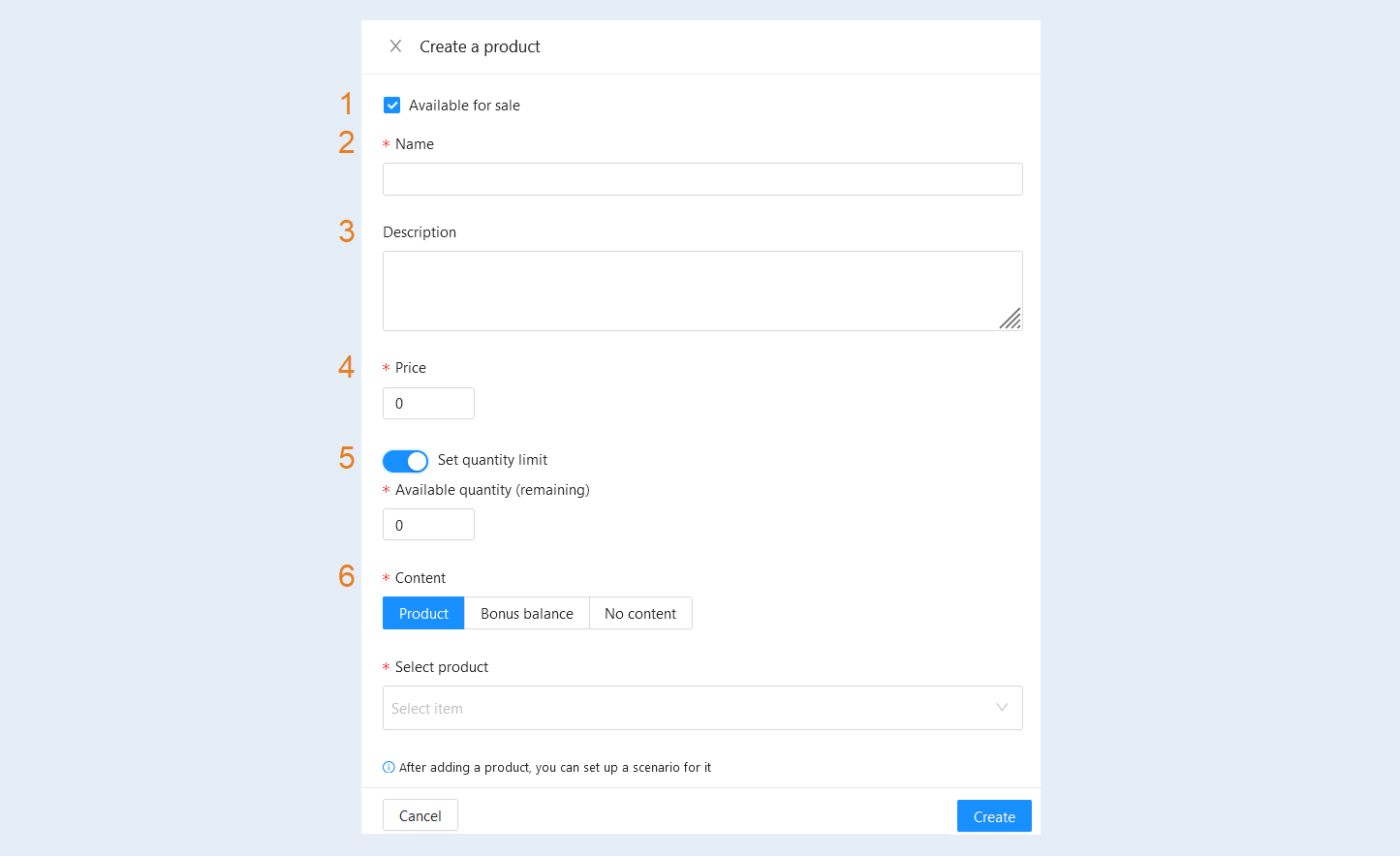This screenshot has height=856, width=1400.
Task: Select the Product content option
Action: 423,613
